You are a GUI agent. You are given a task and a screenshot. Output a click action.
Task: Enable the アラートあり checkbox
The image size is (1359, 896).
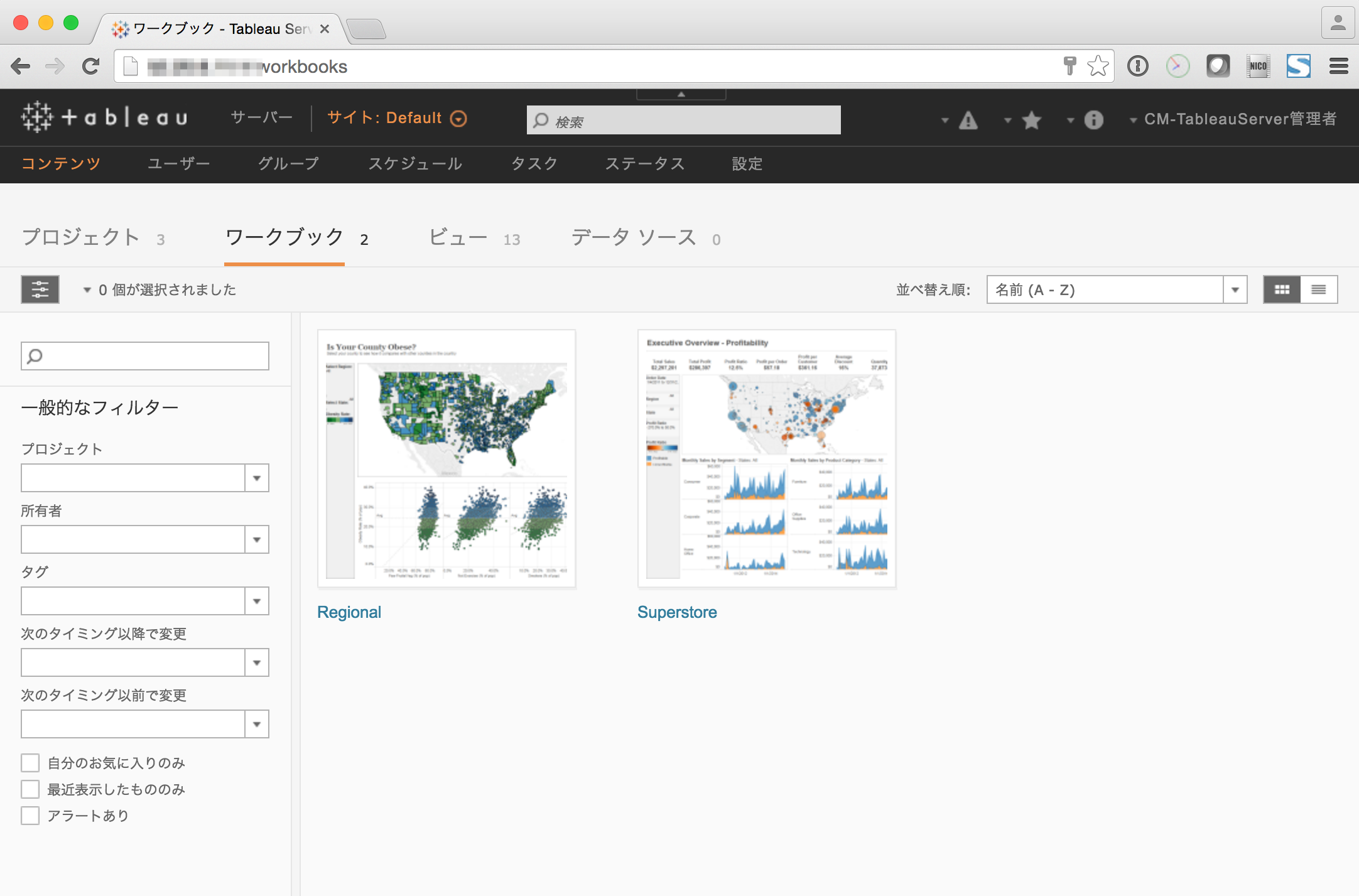click(x=30, y=815)
